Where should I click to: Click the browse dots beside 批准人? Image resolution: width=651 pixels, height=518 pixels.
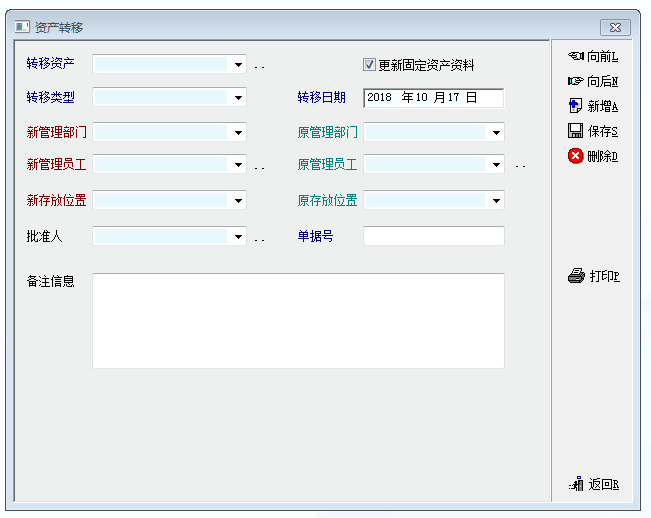tap(259, 239)
